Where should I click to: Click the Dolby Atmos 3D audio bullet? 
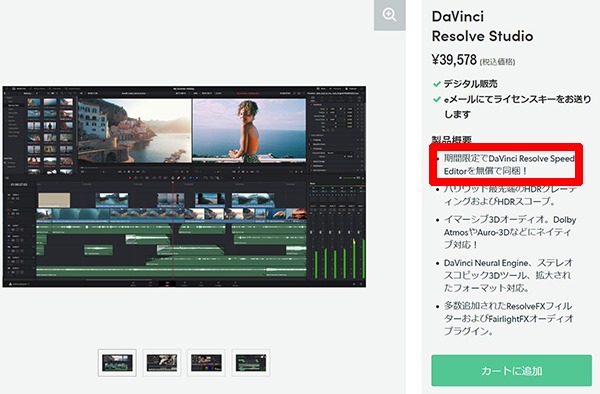pos(510,232)
